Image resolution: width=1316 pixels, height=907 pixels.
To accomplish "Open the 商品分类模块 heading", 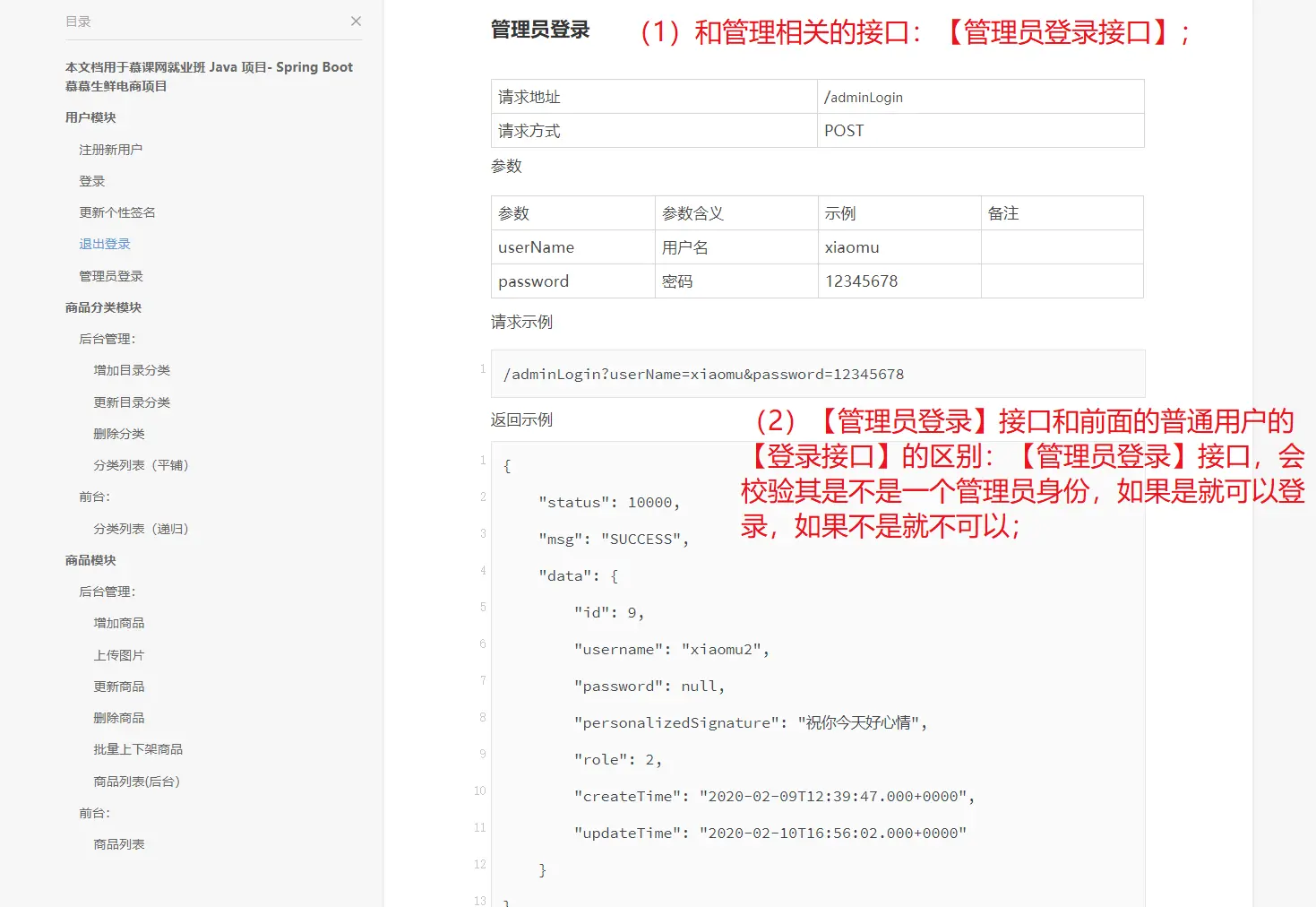I will [103, 307].
